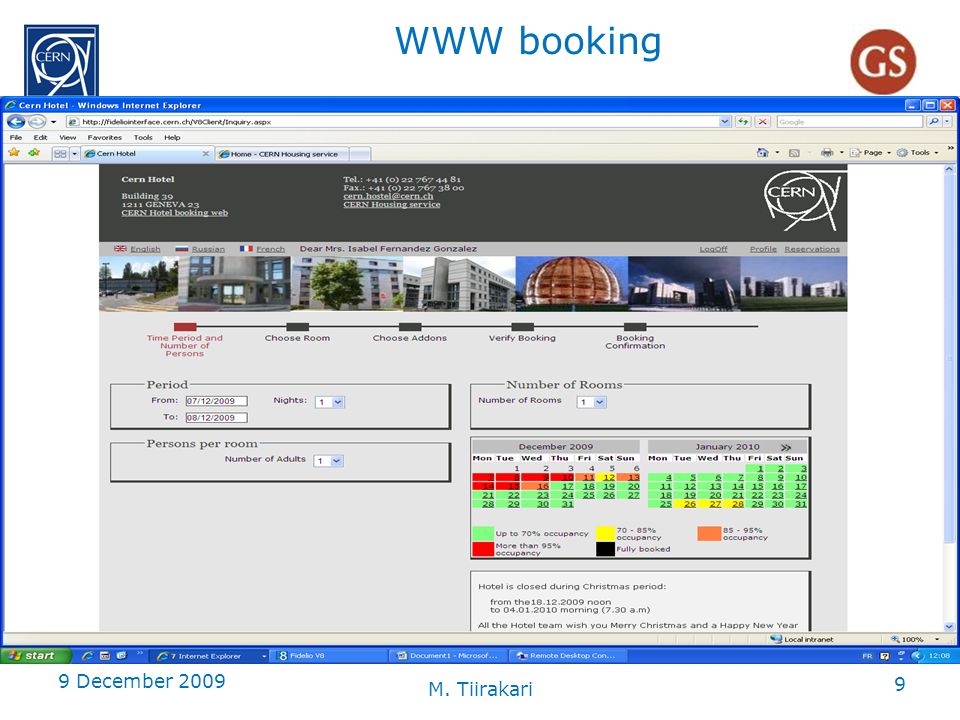Click the Google search box
Viewport: 960px width, 720px height.
pyautogui.click(x=850, y=121)
